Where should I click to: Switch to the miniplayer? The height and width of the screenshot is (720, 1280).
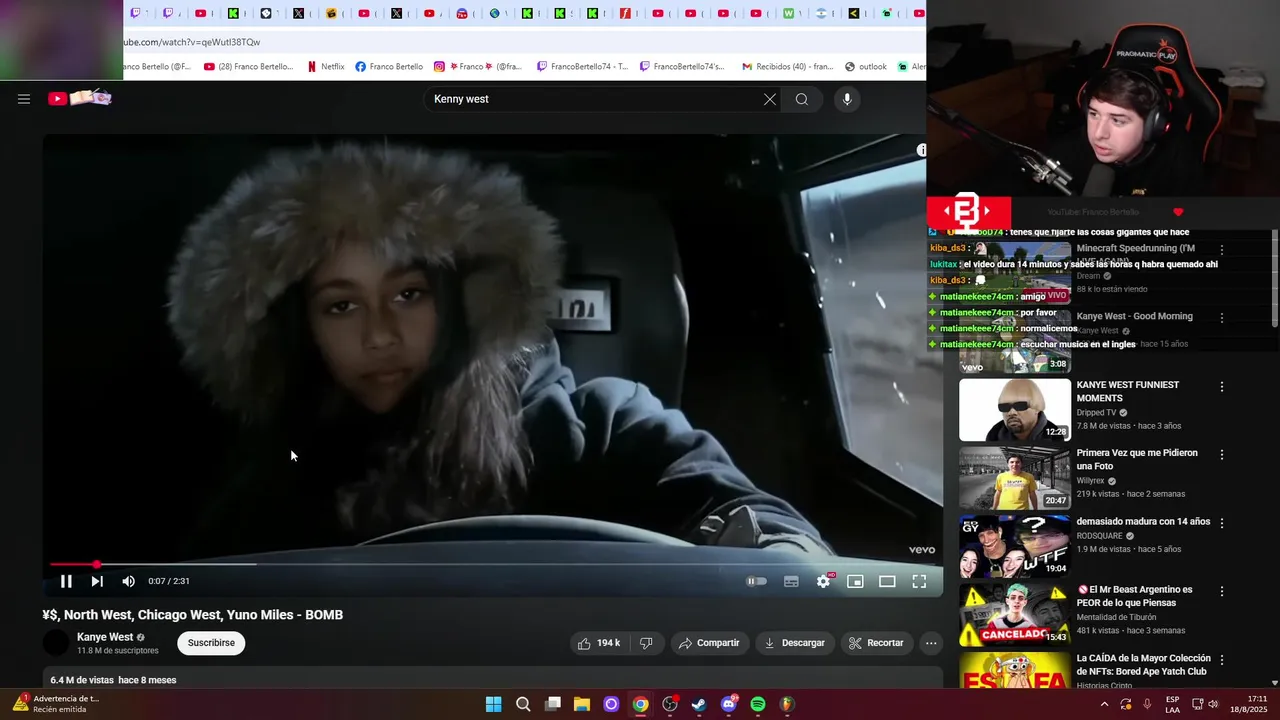coord(855,581)
